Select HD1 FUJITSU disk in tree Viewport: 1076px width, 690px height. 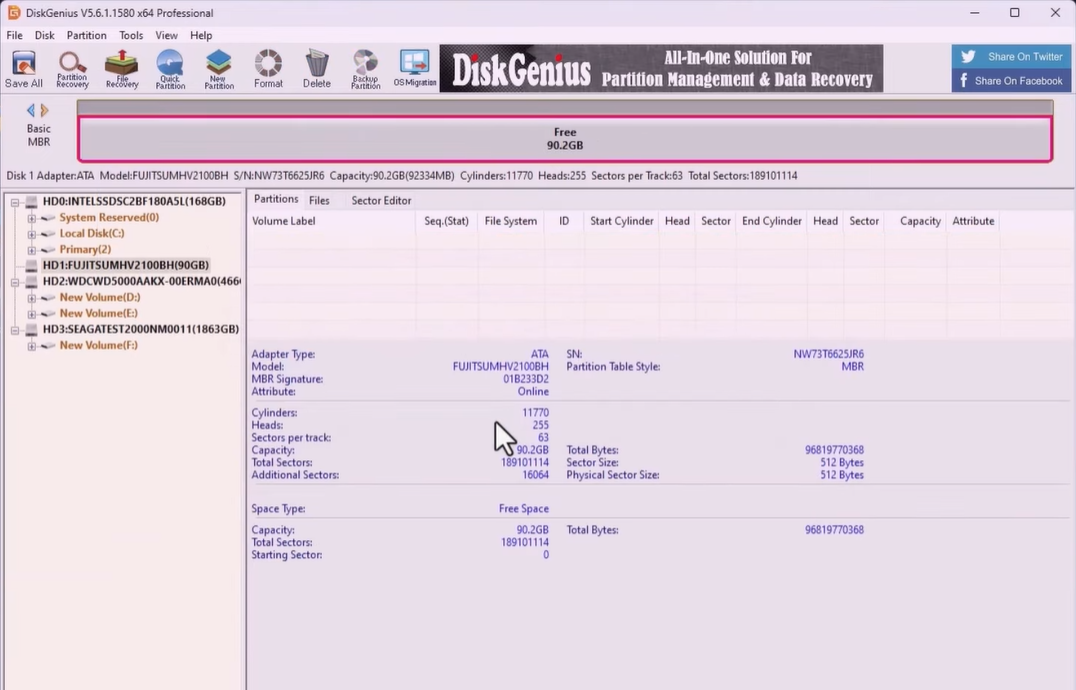pos(125,266)
